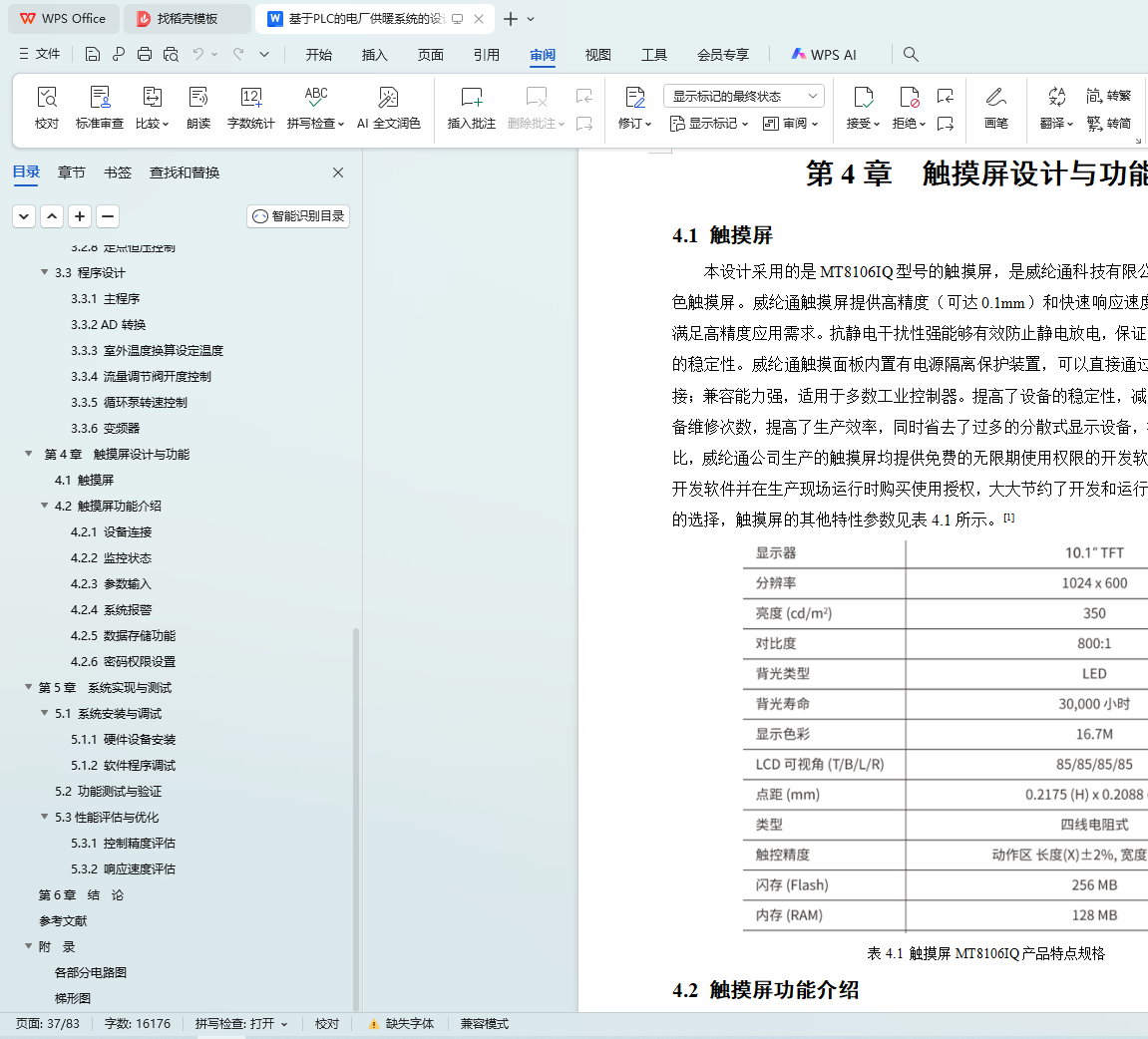This screenshot has height=1039, width=1148.
Task: Open the 显示标记 dropdown
Action: 709,124
